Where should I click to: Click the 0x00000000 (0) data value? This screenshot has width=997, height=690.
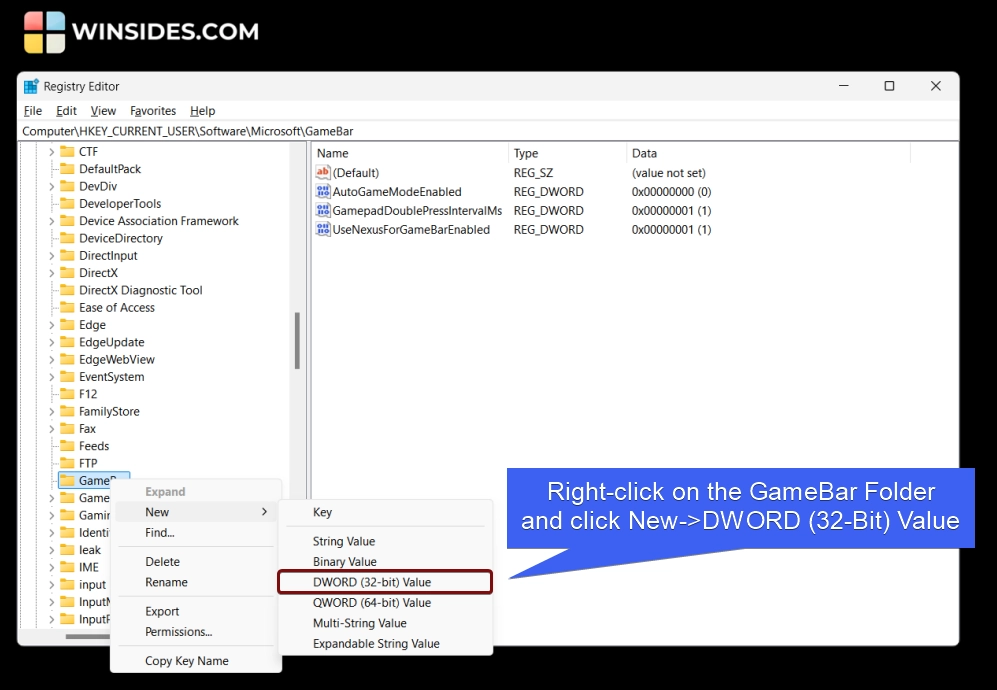tap(671, 191)
